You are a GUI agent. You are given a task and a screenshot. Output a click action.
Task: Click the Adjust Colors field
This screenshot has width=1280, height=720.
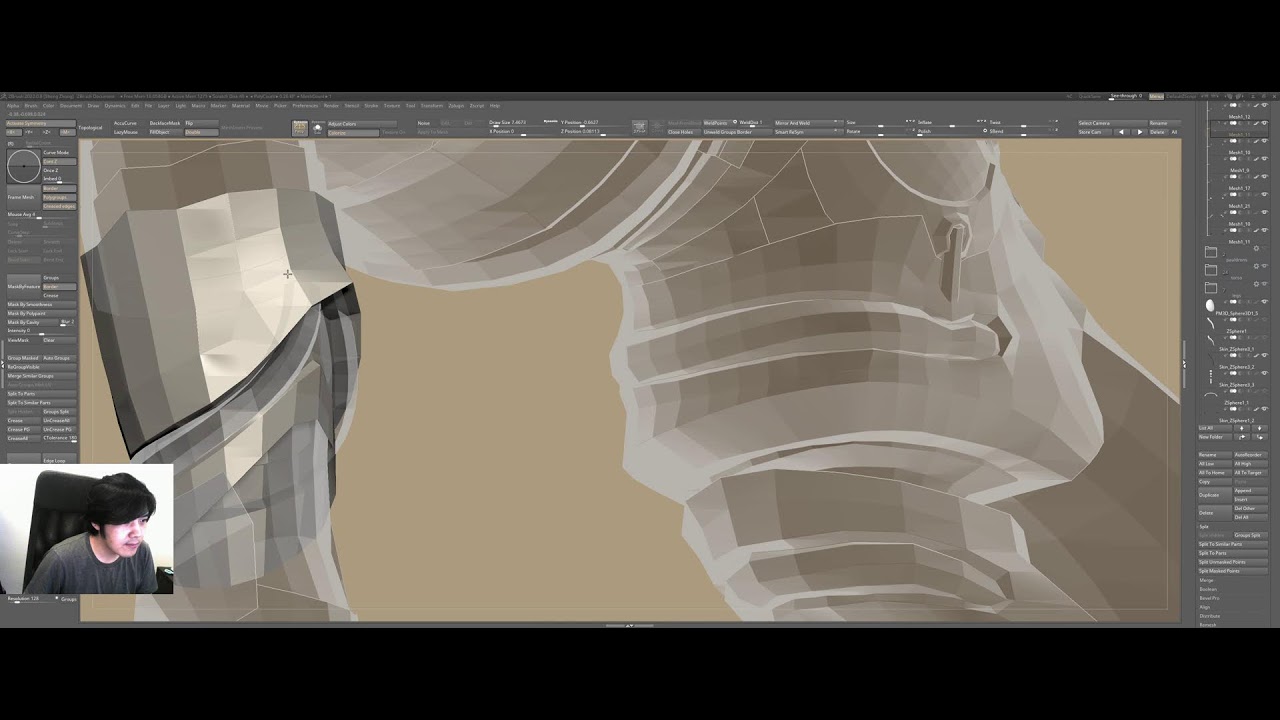click(x=362, y=124)
